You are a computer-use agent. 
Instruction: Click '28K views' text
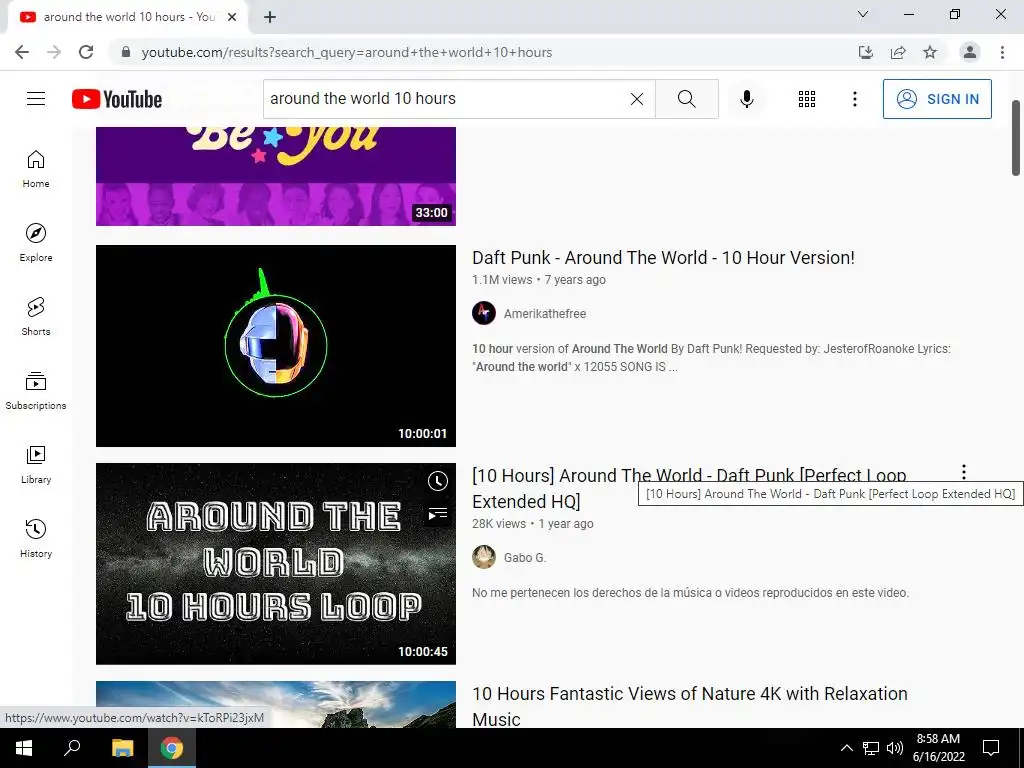pyautogui.click(x=499, y=524)
